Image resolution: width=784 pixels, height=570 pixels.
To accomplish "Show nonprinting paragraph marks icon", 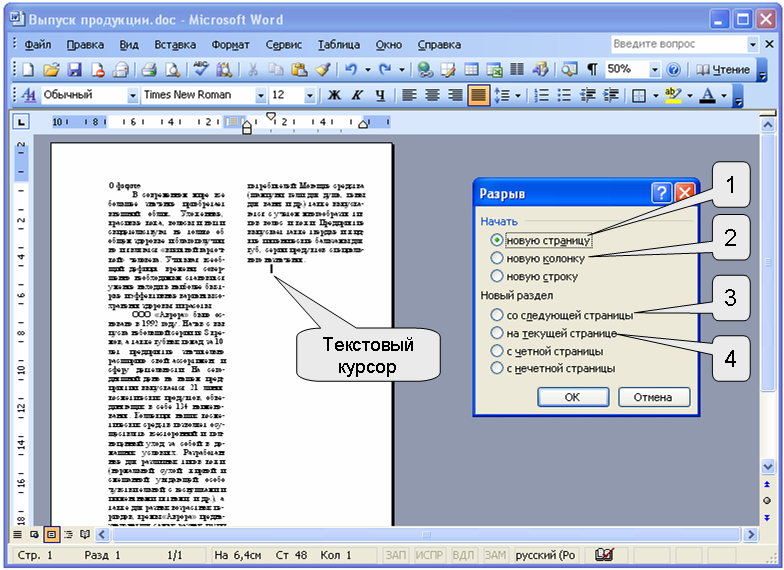I will [592, 70].
